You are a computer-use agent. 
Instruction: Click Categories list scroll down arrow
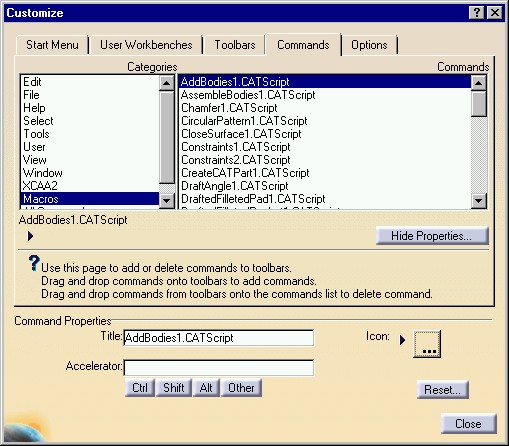167,201
